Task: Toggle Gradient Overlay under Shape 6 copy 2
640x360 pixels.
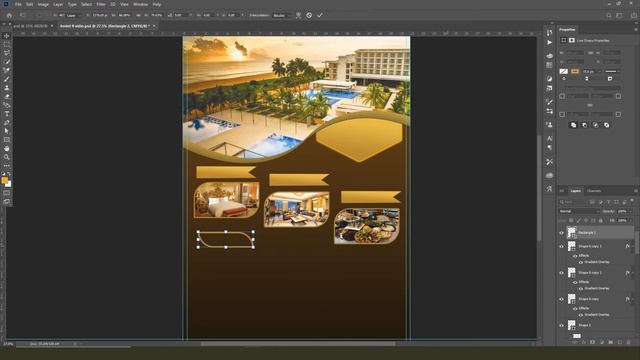Action: coord(581,289)
